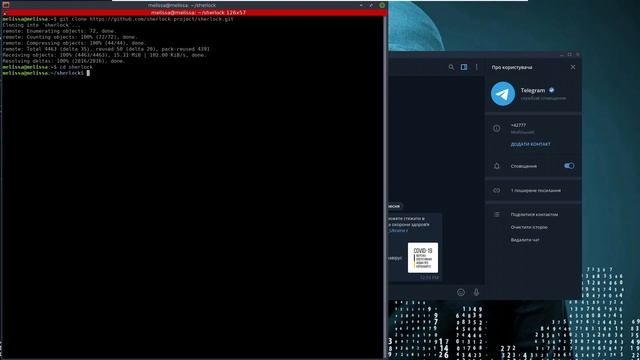Click Видалити чат to delete chat
The image size is (640, 360).
click(525, 240)
